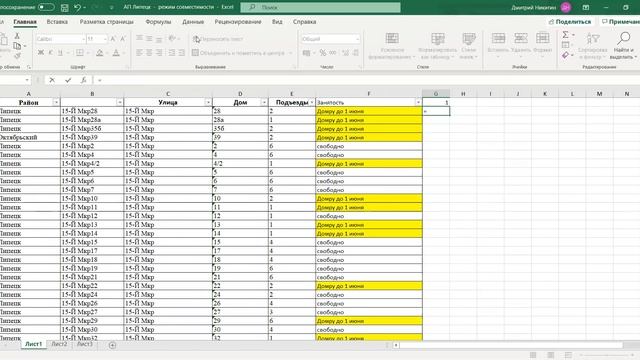Click cell with text 15-Й Мкр28а
This screenshot has width=640, height=360.
(92, 120)
